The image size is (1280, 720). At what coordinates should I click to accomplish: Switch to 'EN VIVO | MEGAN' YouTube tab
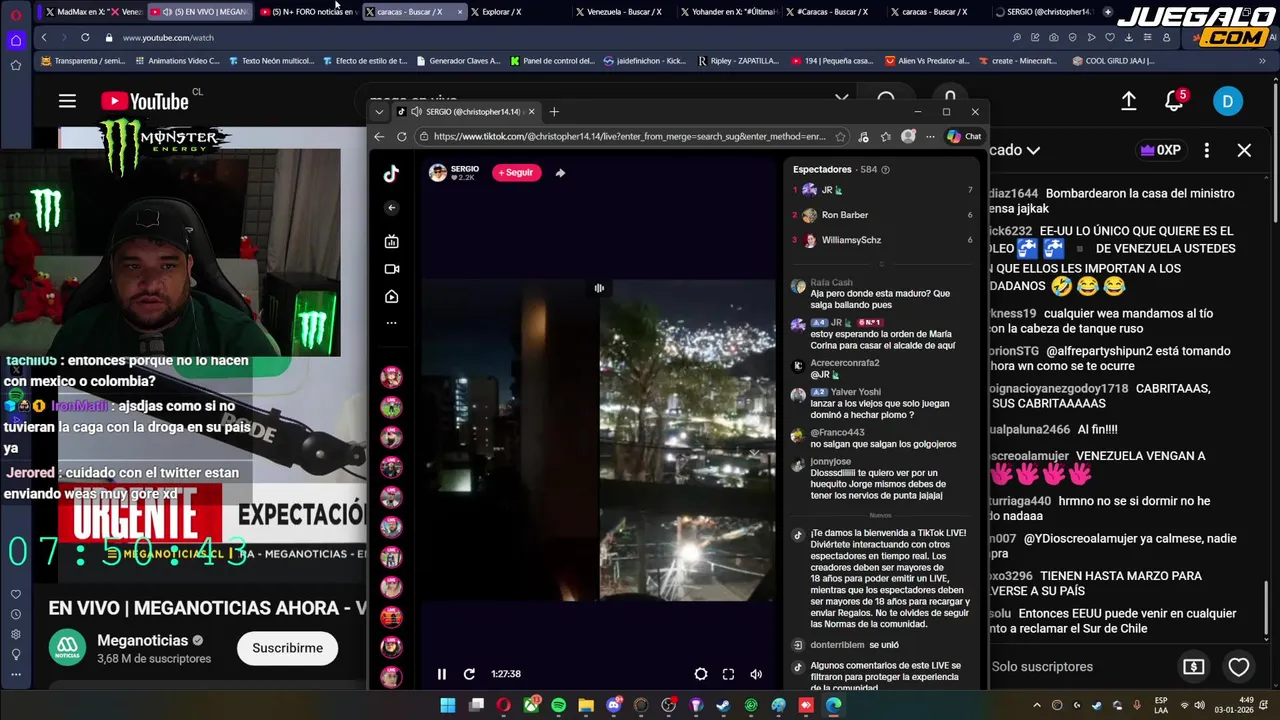tap(198, 12)
